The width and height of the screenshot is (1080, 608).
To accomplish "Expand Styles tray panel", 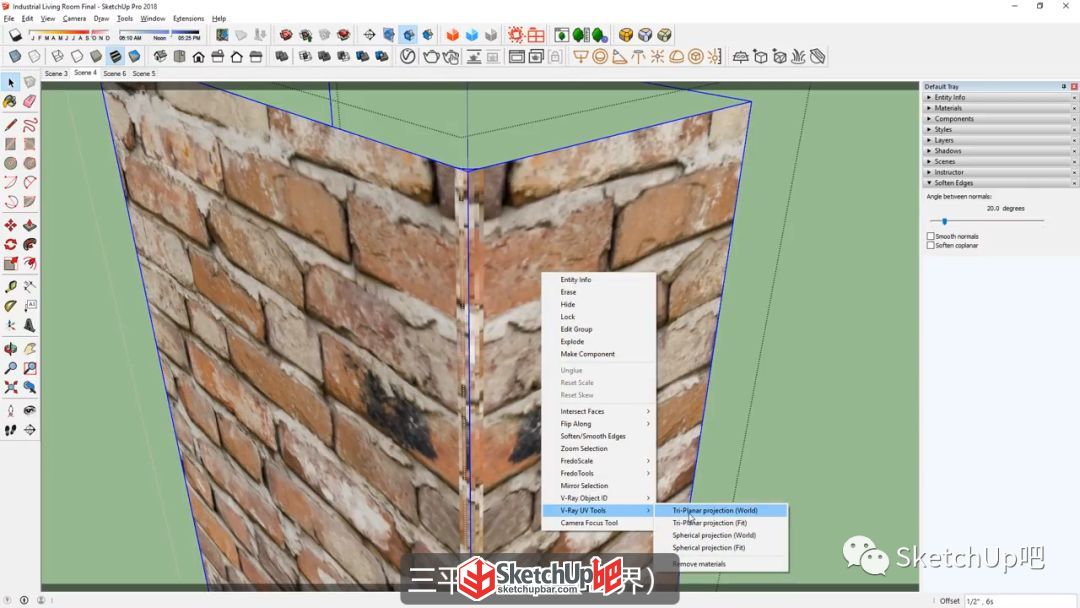I will [x=1000, y=129].
